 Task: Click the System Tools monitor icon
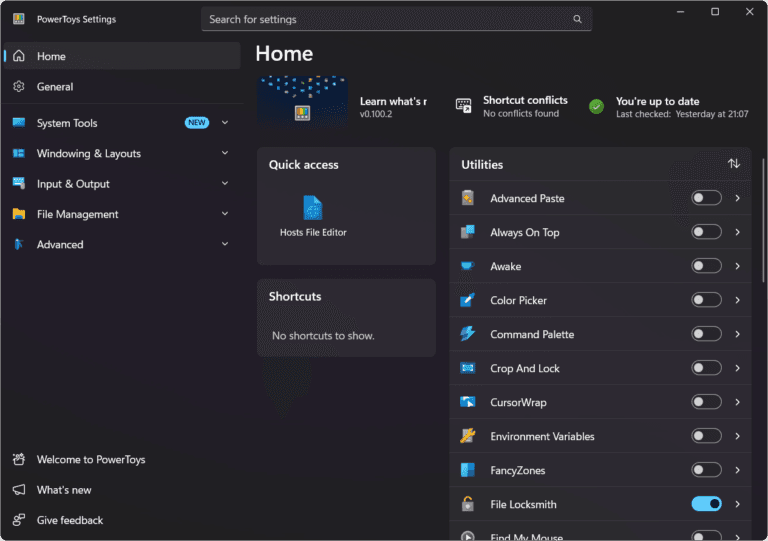tap(19, 122)
